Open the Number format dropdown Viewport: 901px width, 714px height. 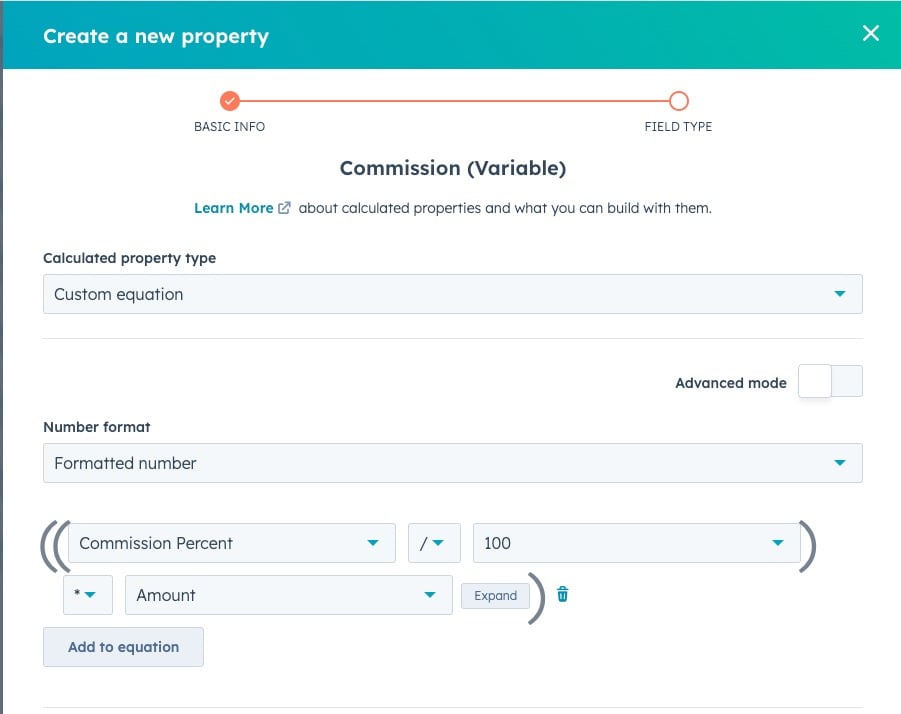451,462
